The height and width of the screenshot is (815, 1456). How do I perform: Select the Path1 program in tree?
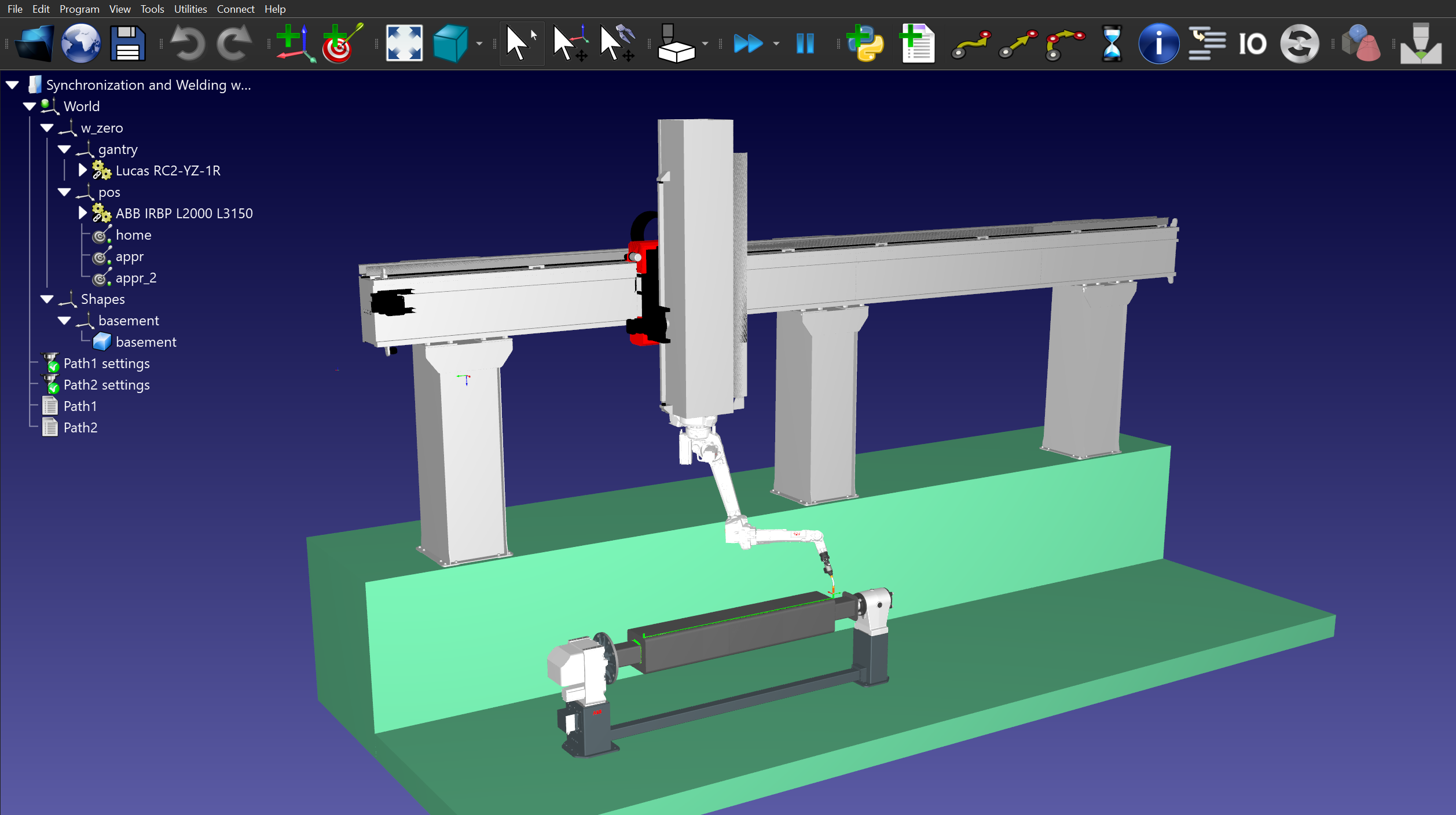click(x=80, y=406)
